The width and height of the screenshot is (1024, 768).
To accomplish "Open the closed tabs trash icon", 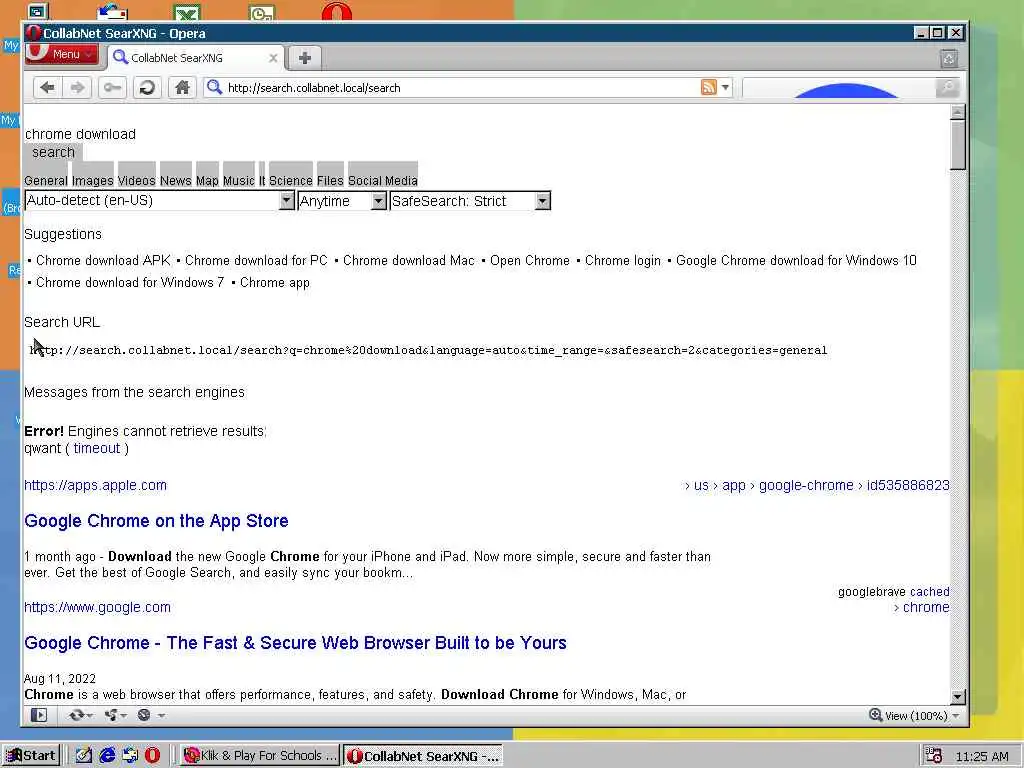I will click(x=949, y=59).
